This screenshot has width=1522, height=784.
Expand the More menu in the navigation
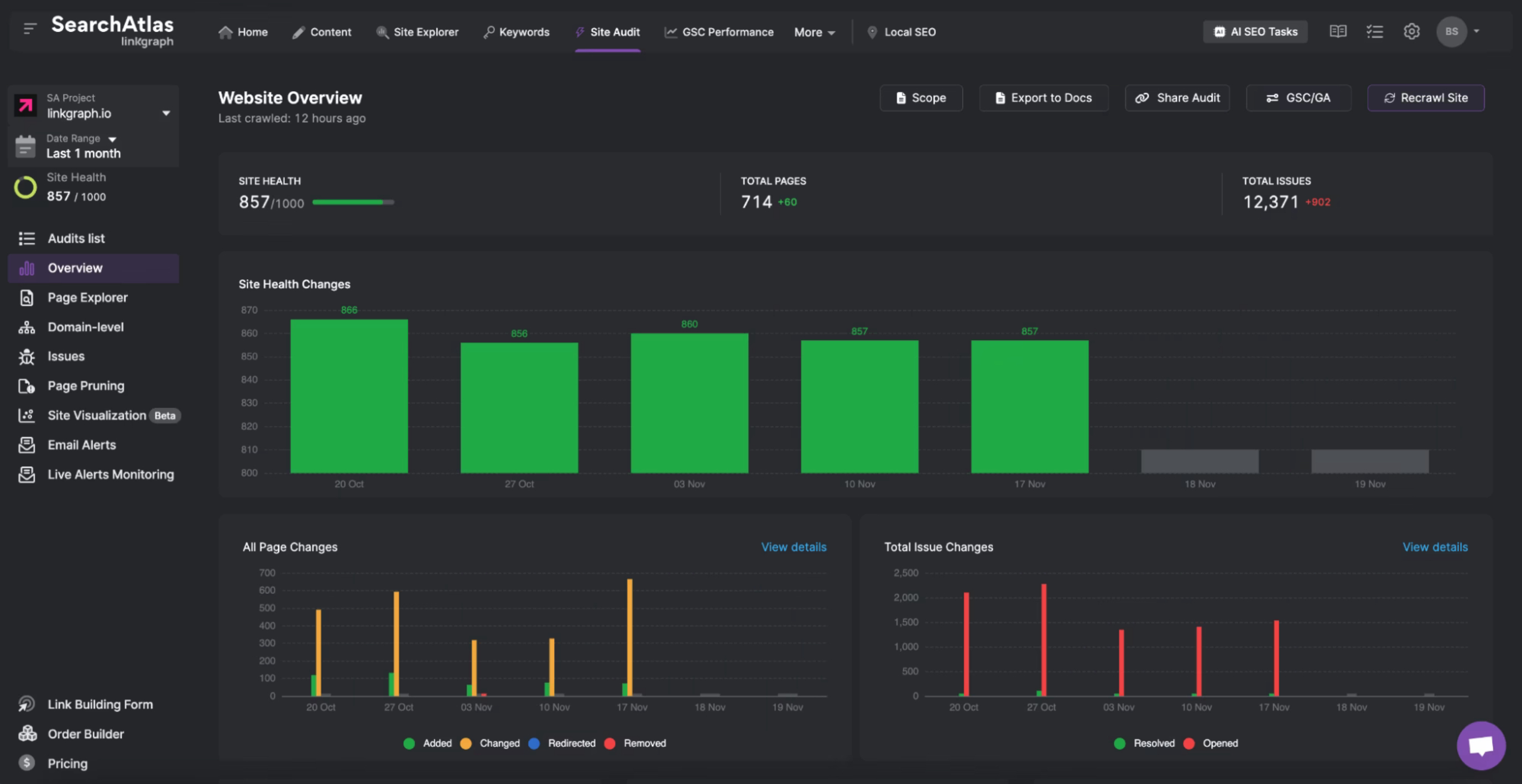pyautogui.click(x=814, y=32)
